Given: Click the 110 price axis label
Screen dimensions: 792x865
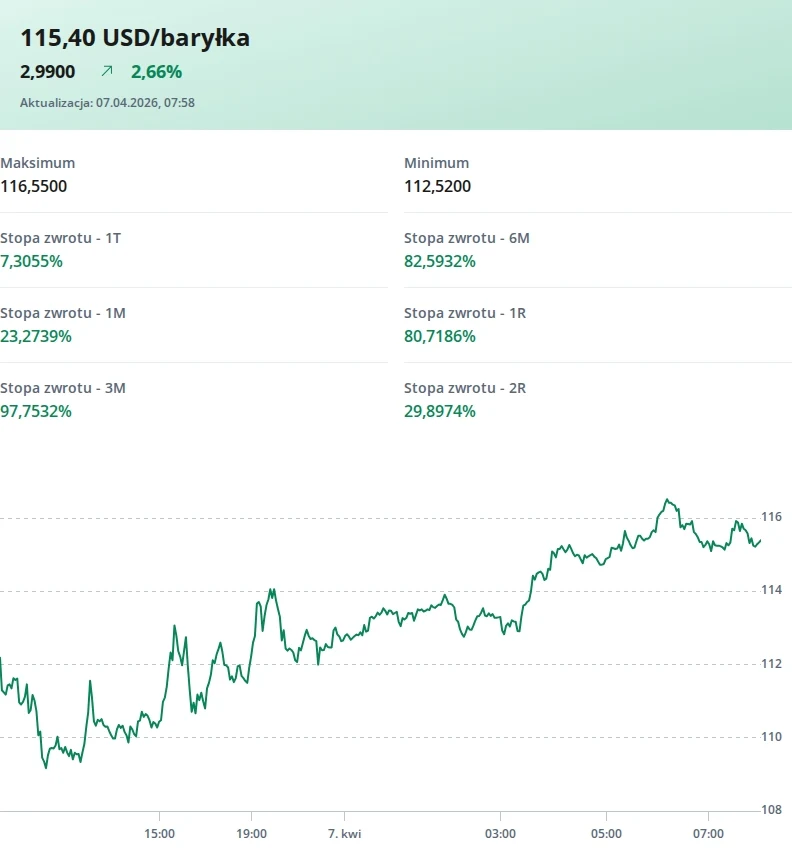Looking at the screenshot, I should tap(771, 737).
